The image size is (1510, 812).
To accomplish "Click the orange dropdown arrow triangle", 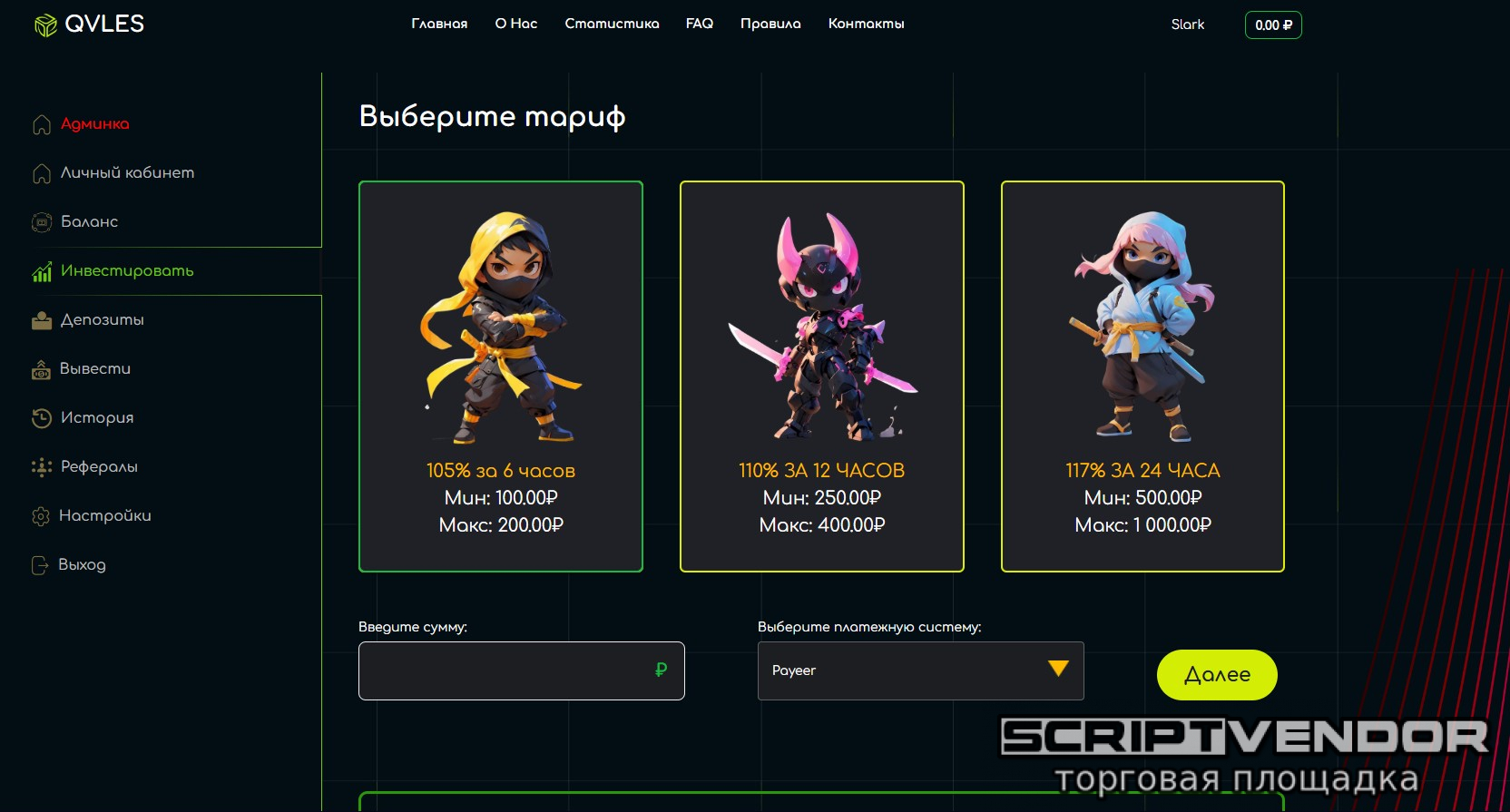I will (1058, 669).
